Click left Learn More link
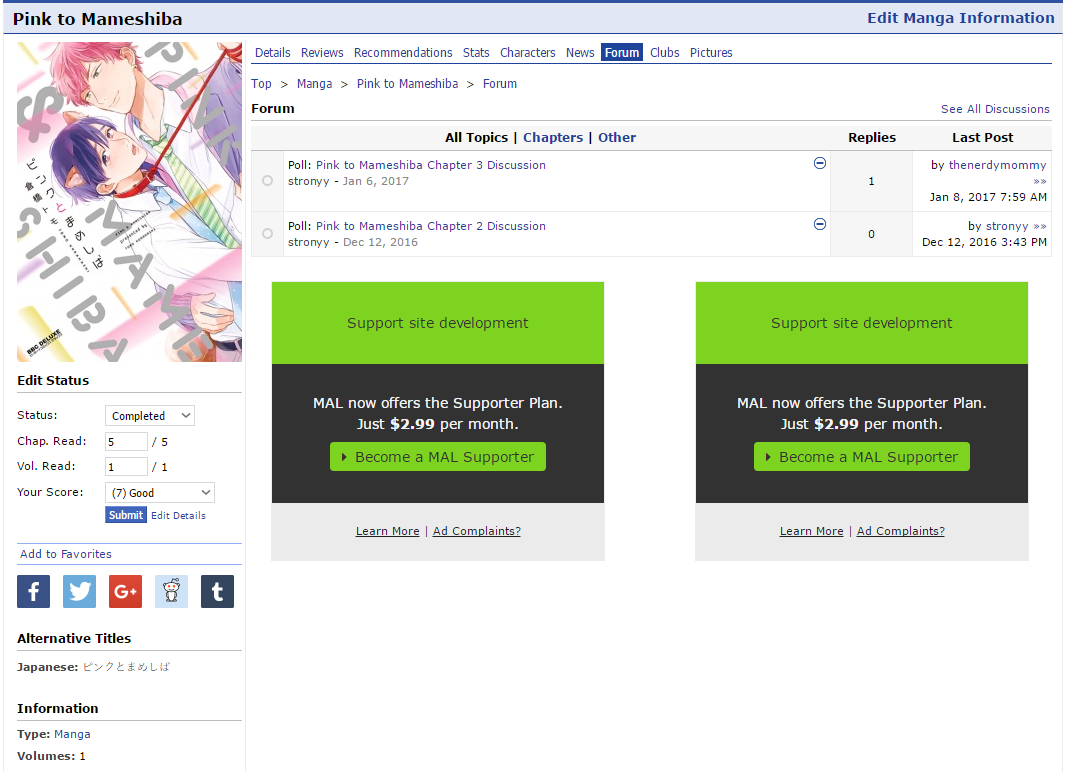 point(388,531)
